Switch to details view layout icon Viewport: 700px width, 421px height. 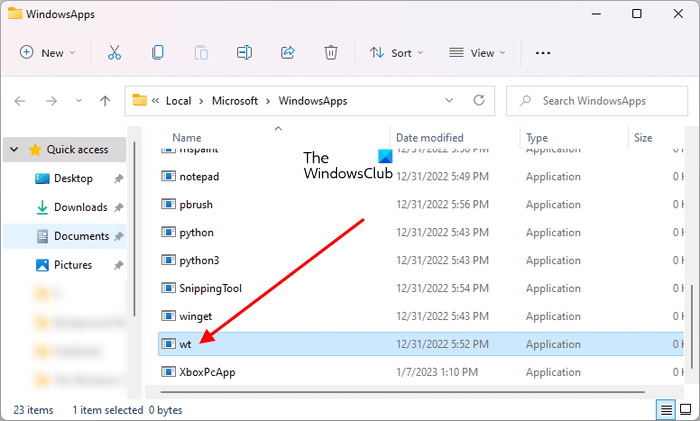666,409
